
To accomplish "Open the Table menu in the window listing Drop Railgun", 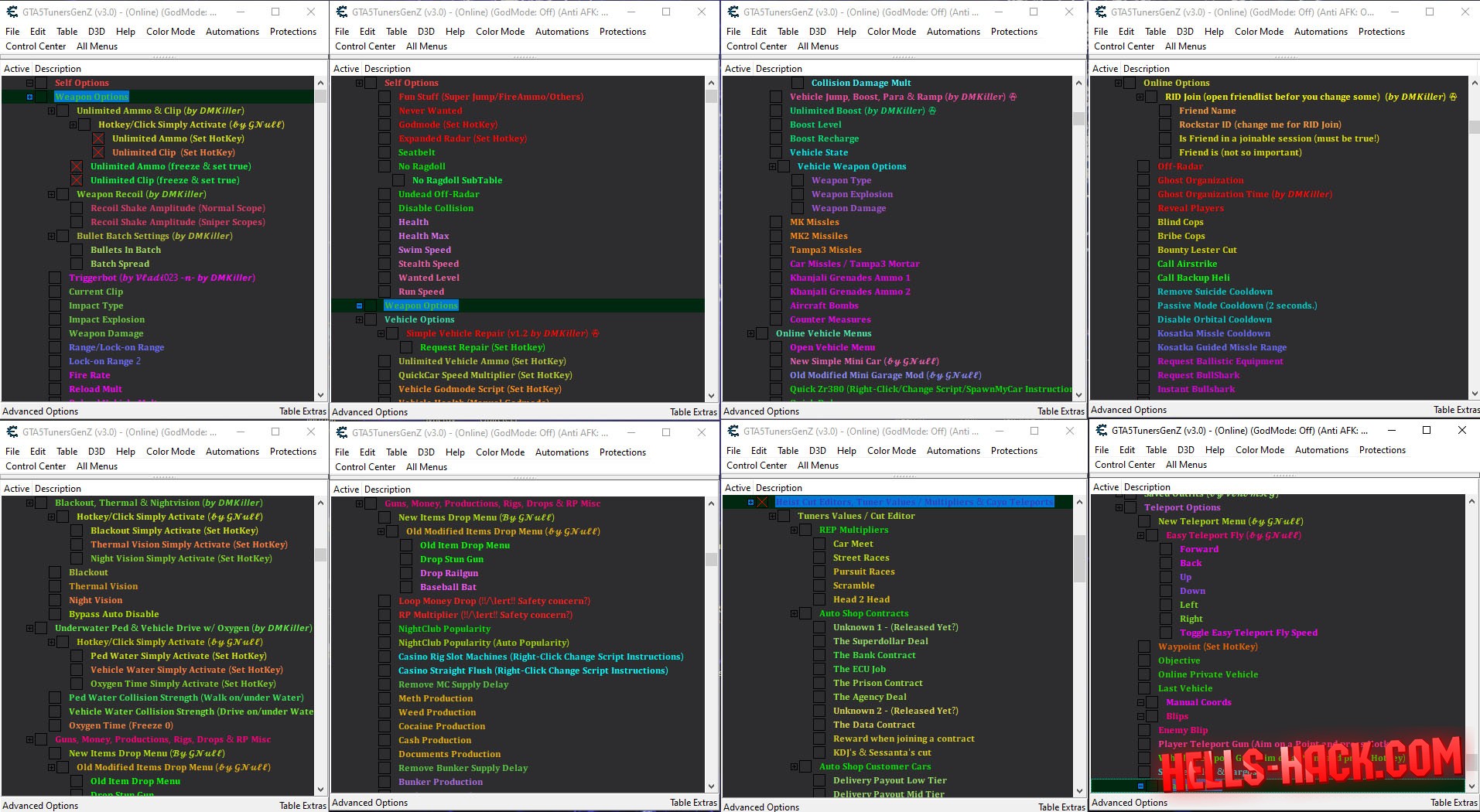I will (x=396, y=452).
